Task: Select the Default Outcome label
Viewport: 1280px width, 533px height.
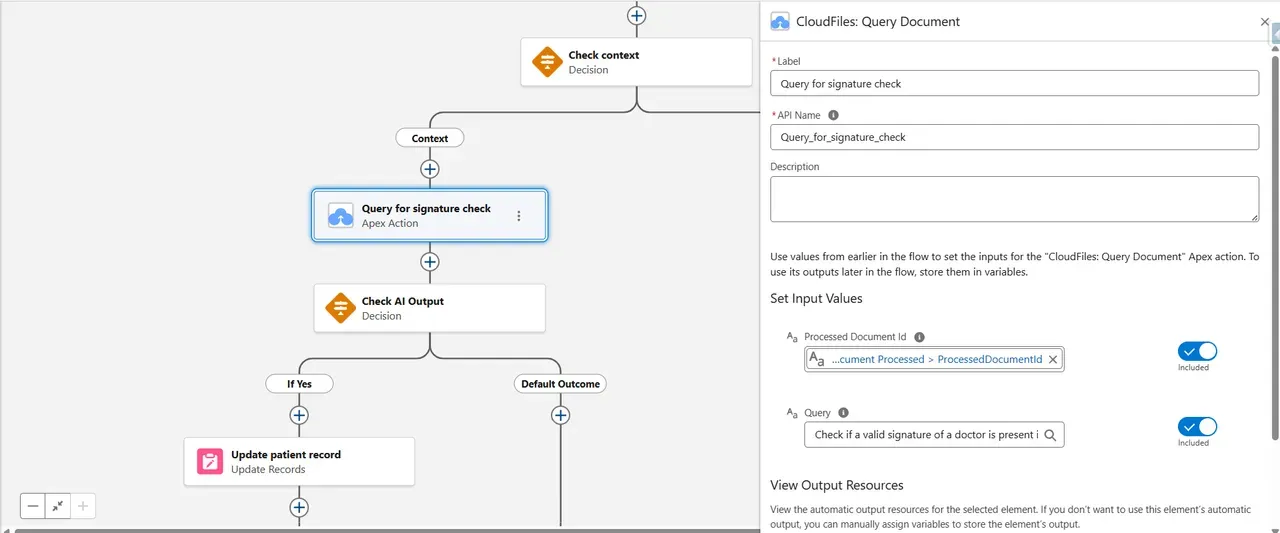Action: coord(560,384)
